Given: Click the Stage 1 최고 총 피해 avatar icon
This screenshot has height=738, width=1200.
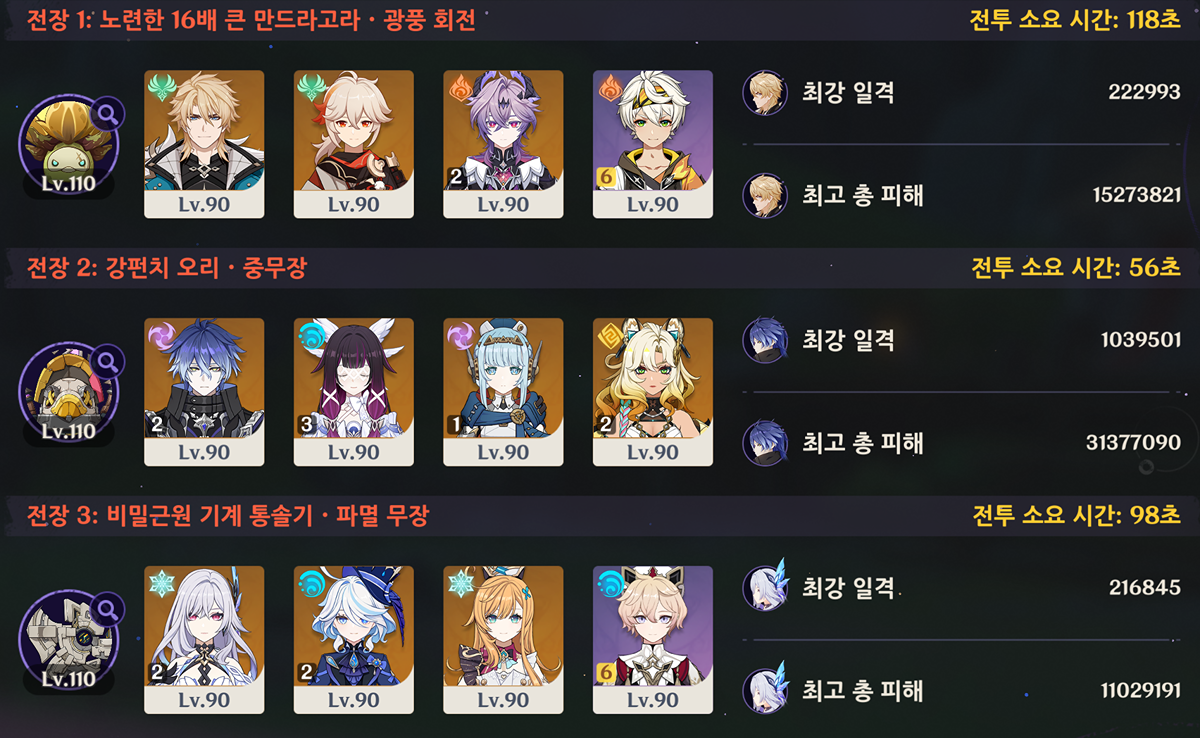Looking at the screenshot, I should pyautogui.click(x=762, y=195).
